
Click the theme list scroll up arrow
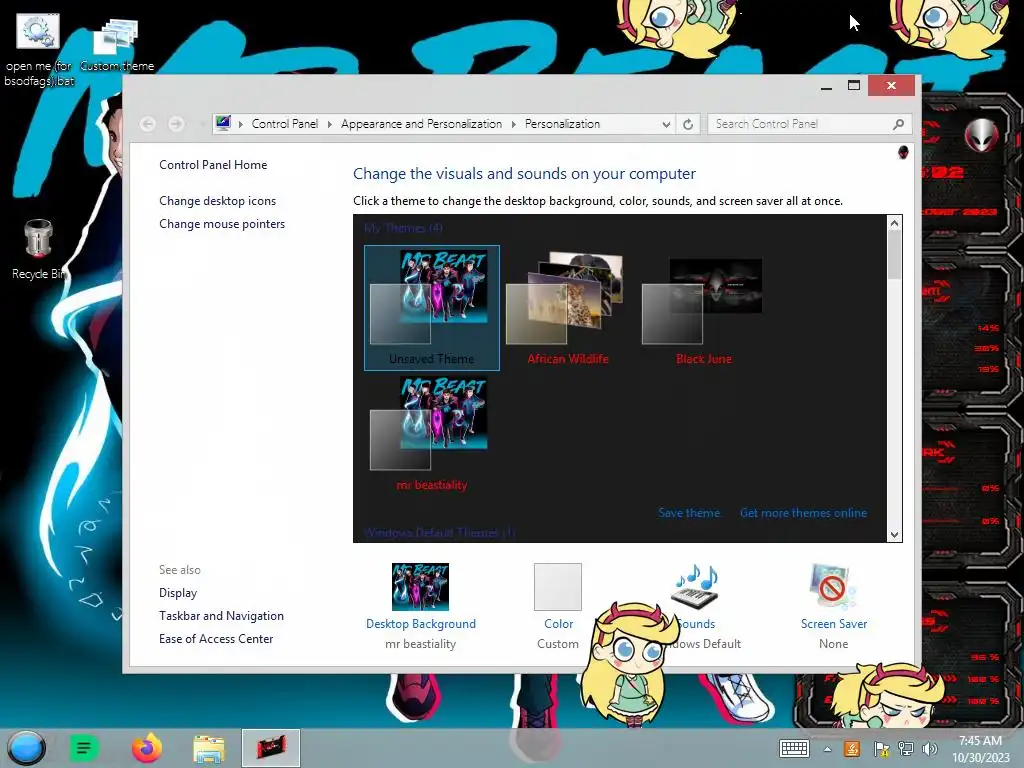894,223
